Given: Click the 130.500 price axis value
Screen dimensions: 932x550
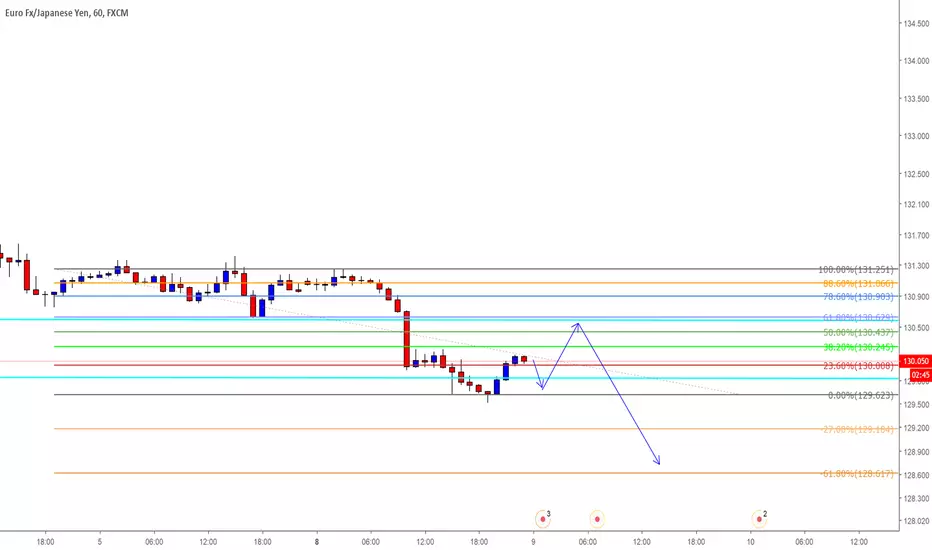Looking at the screenshot, I should [916, 328].
